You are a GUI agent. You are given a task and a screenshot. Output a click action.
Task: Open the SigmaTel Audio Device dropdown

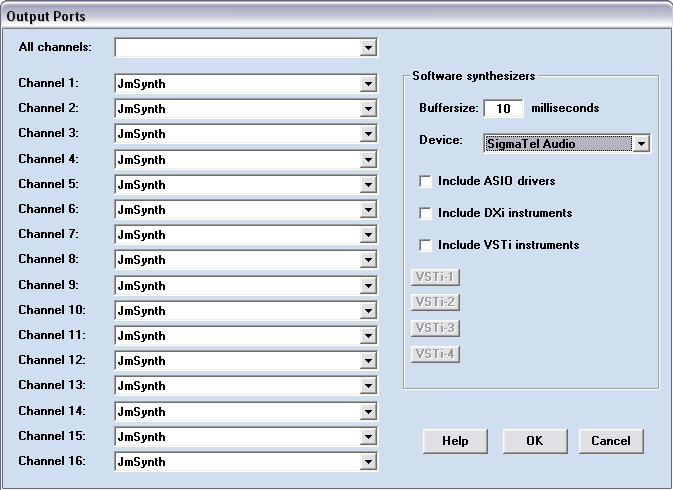(x=567, y=144)
